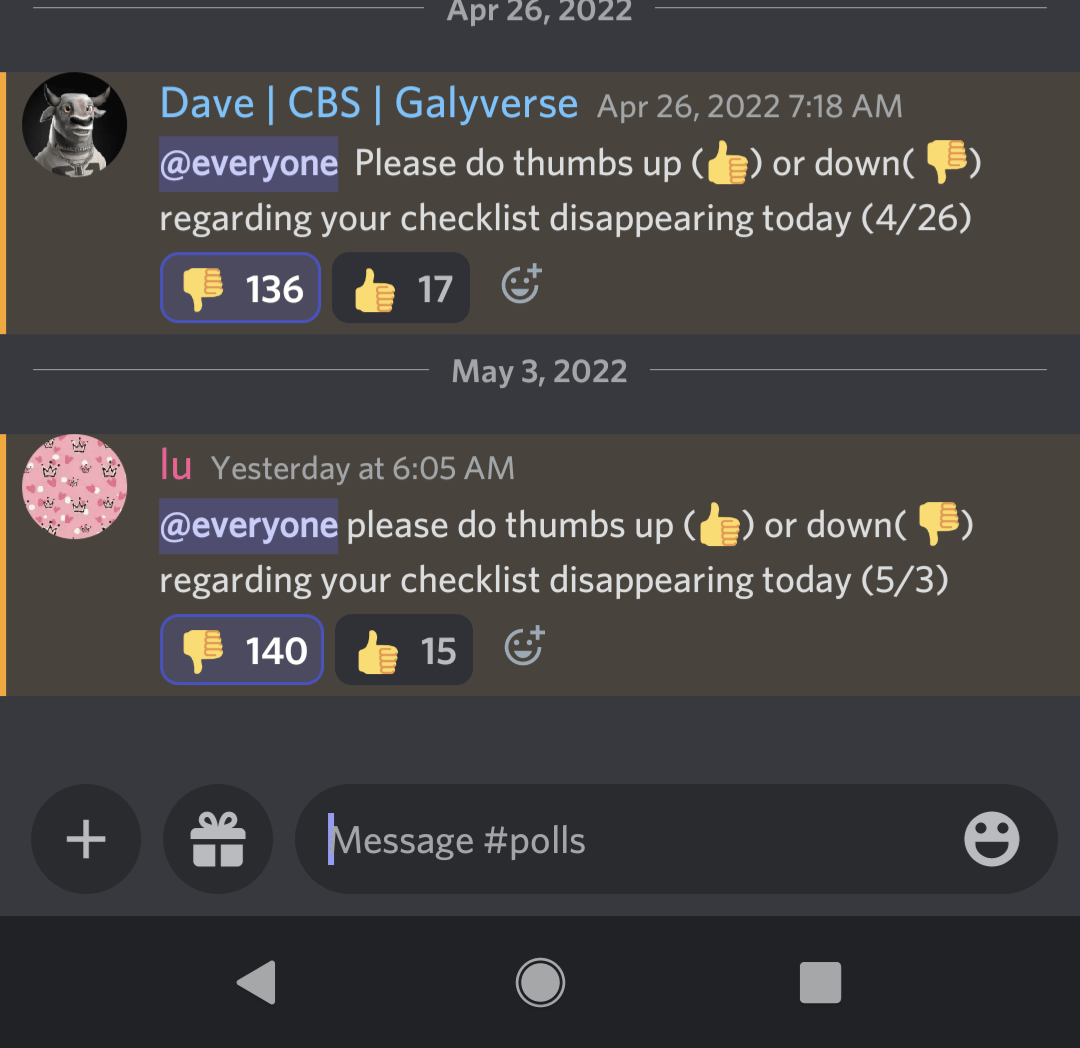This screenshot has width=1080, height=1048.
Task: Open the gift icon button
Action: [x=218, y=839]
